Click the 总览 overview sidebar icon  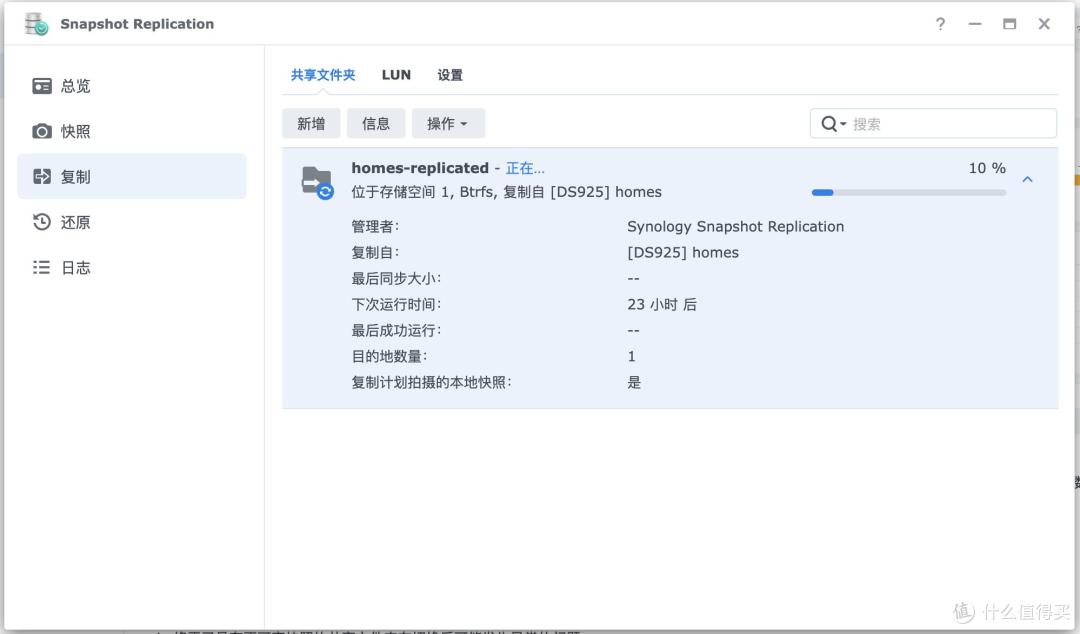(x=42, y=86)
